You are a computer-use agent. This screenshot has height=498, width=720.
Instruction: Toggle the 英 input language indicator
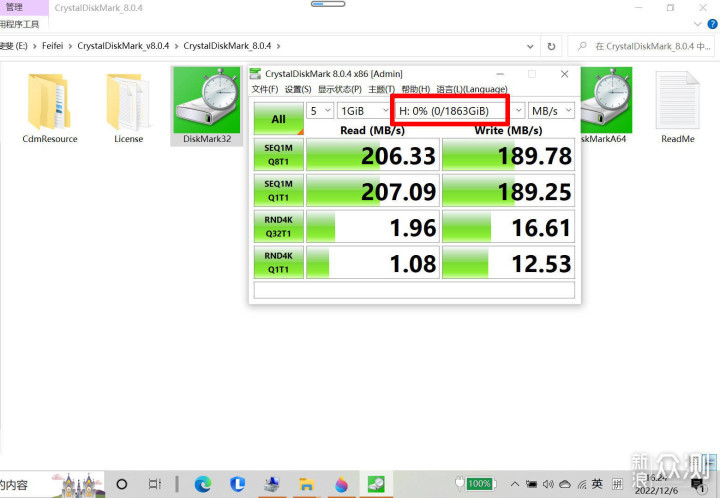(597, 484)
